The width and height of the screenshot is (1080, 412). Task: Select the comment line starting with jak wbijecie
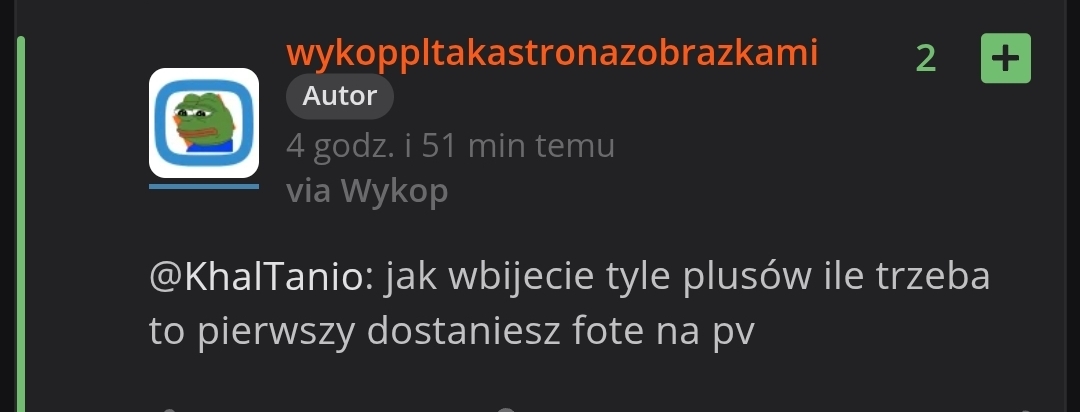570,277
